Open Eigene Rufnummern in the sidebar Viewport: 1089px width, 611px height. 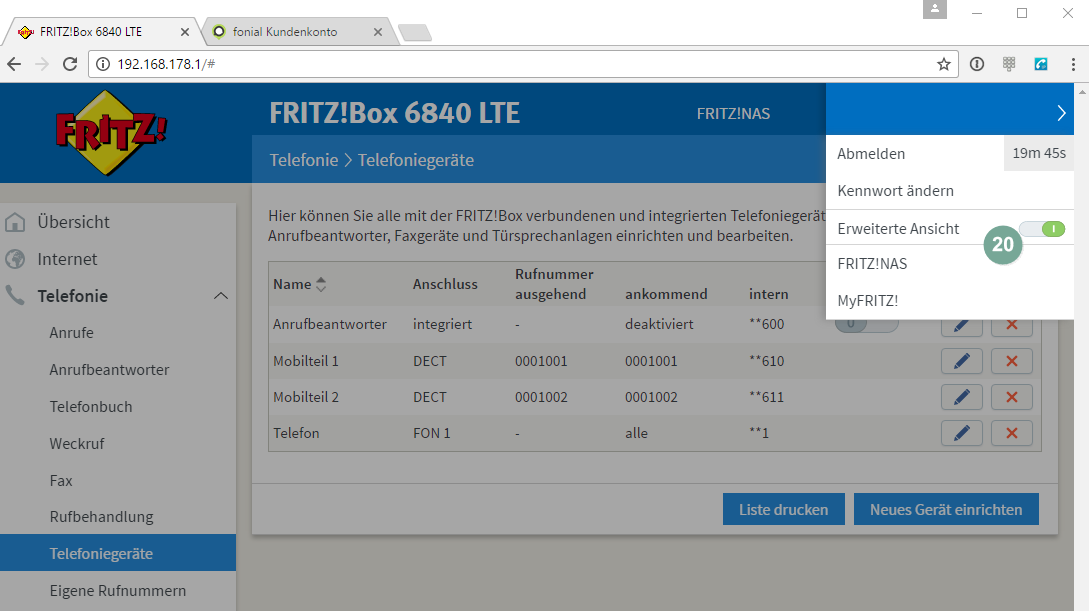tap(118, 590)
